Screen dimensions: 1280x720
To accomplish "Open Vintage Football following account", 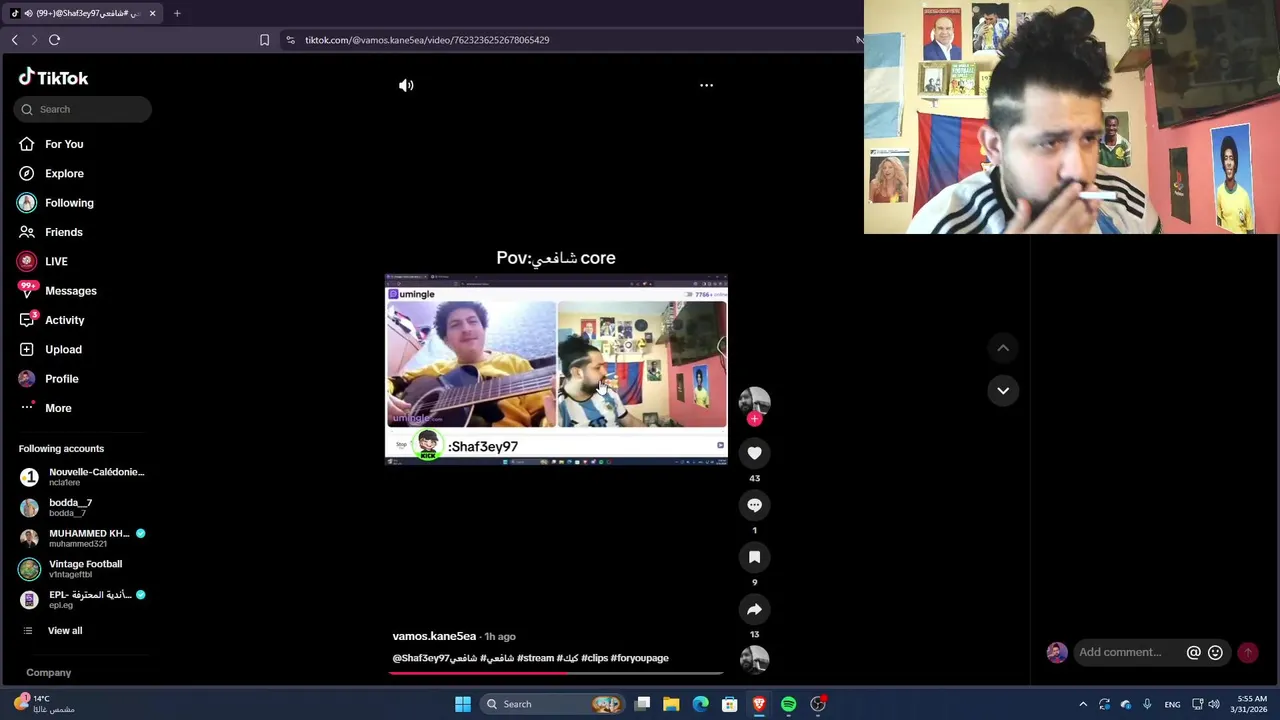I will 82,569.
